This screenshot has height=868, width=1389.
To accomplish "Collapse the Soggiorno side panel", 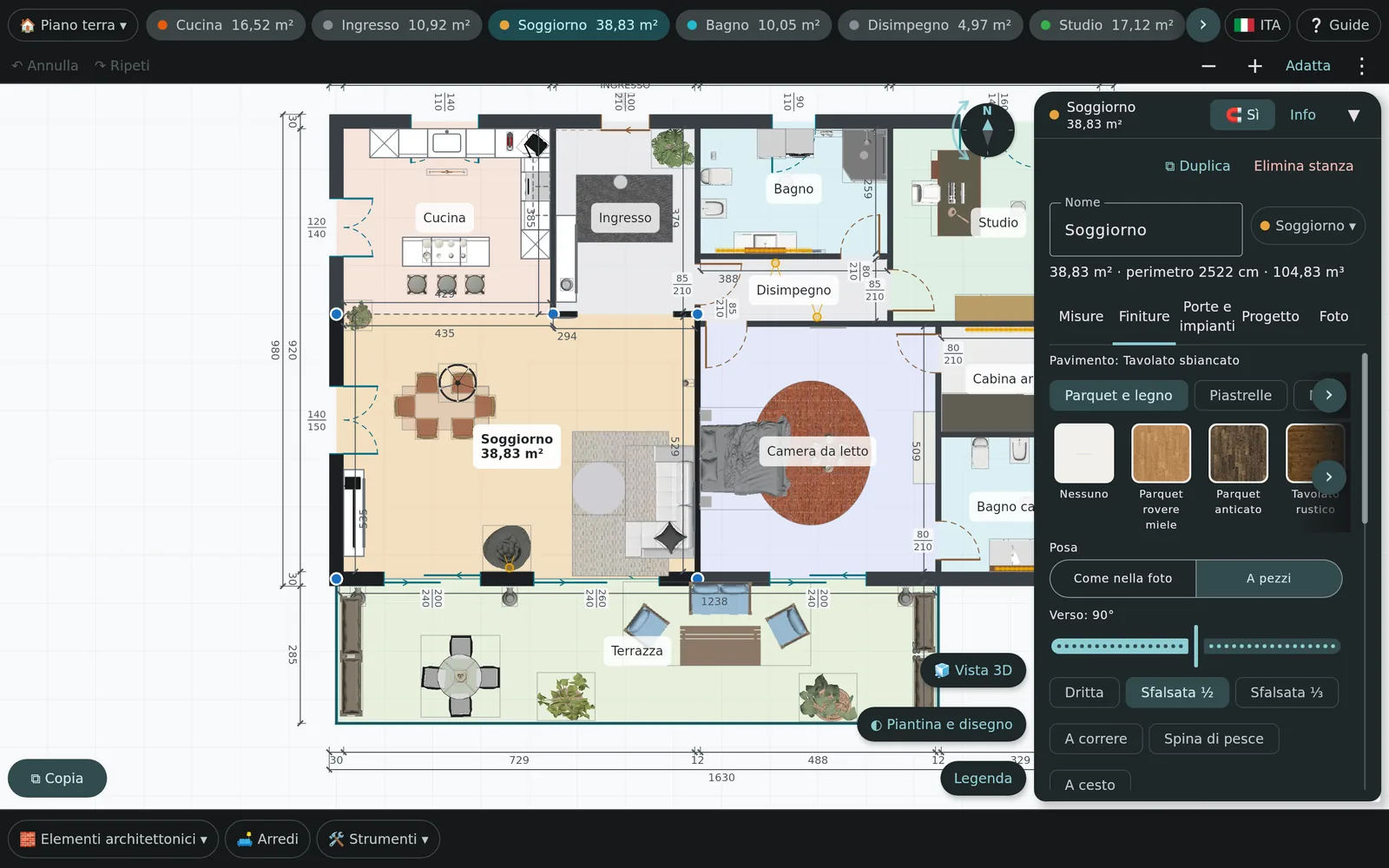I will point(1353,115).
